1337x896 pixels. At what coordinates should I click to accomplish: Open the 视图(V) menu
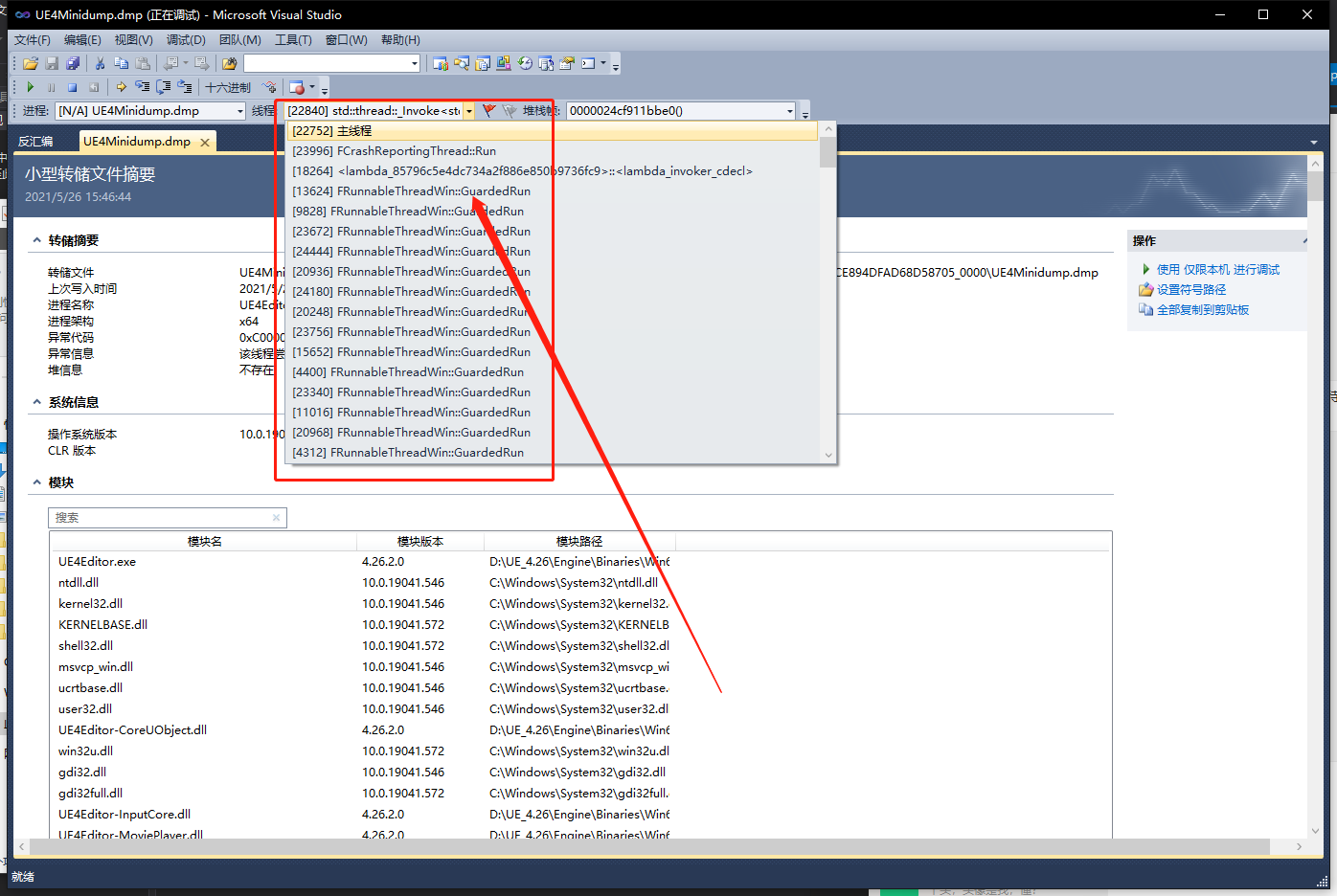[x=133, y=39]
